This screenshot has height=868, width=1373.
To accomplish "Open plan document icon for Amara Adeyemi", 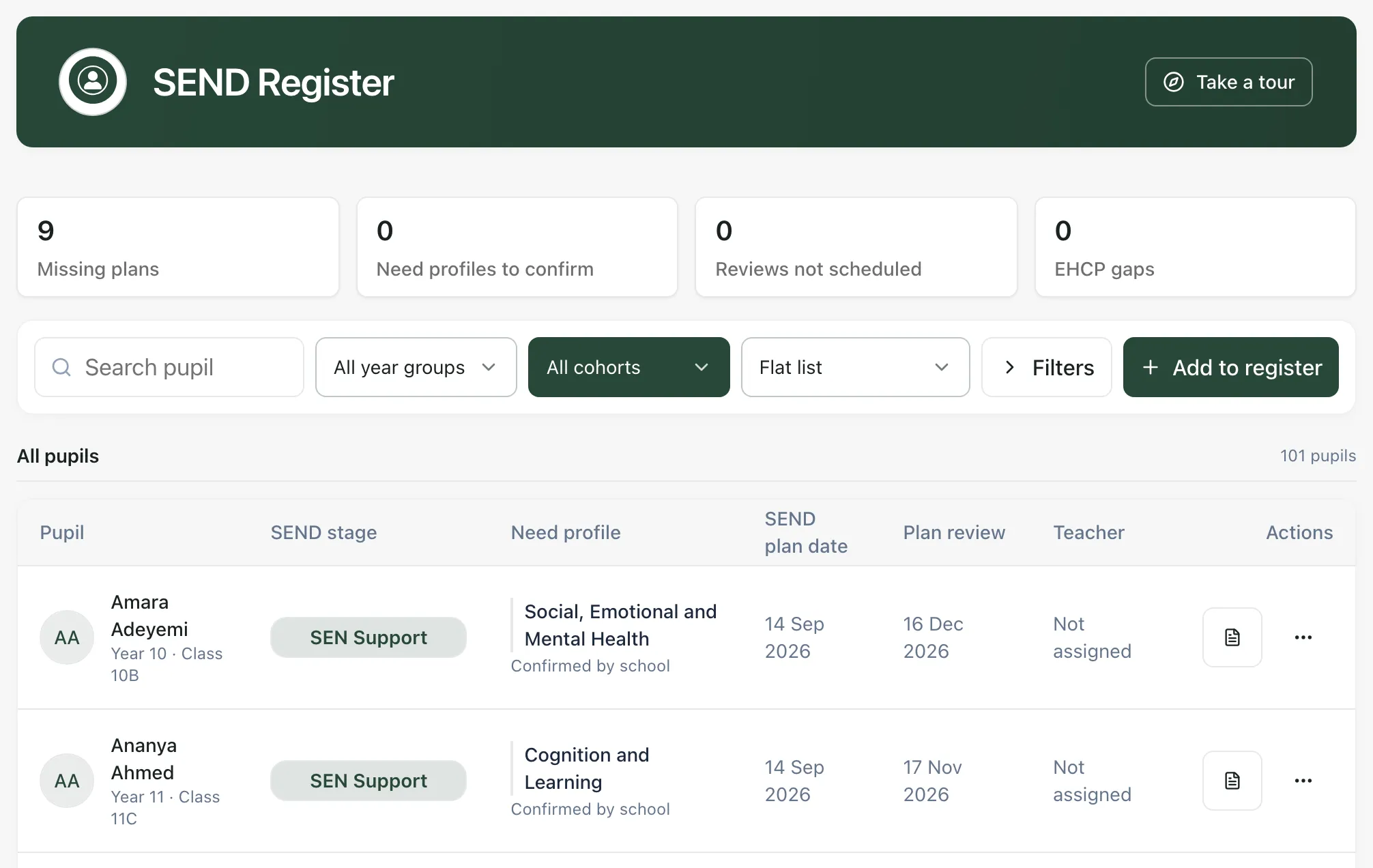I will pos(1232,637).
